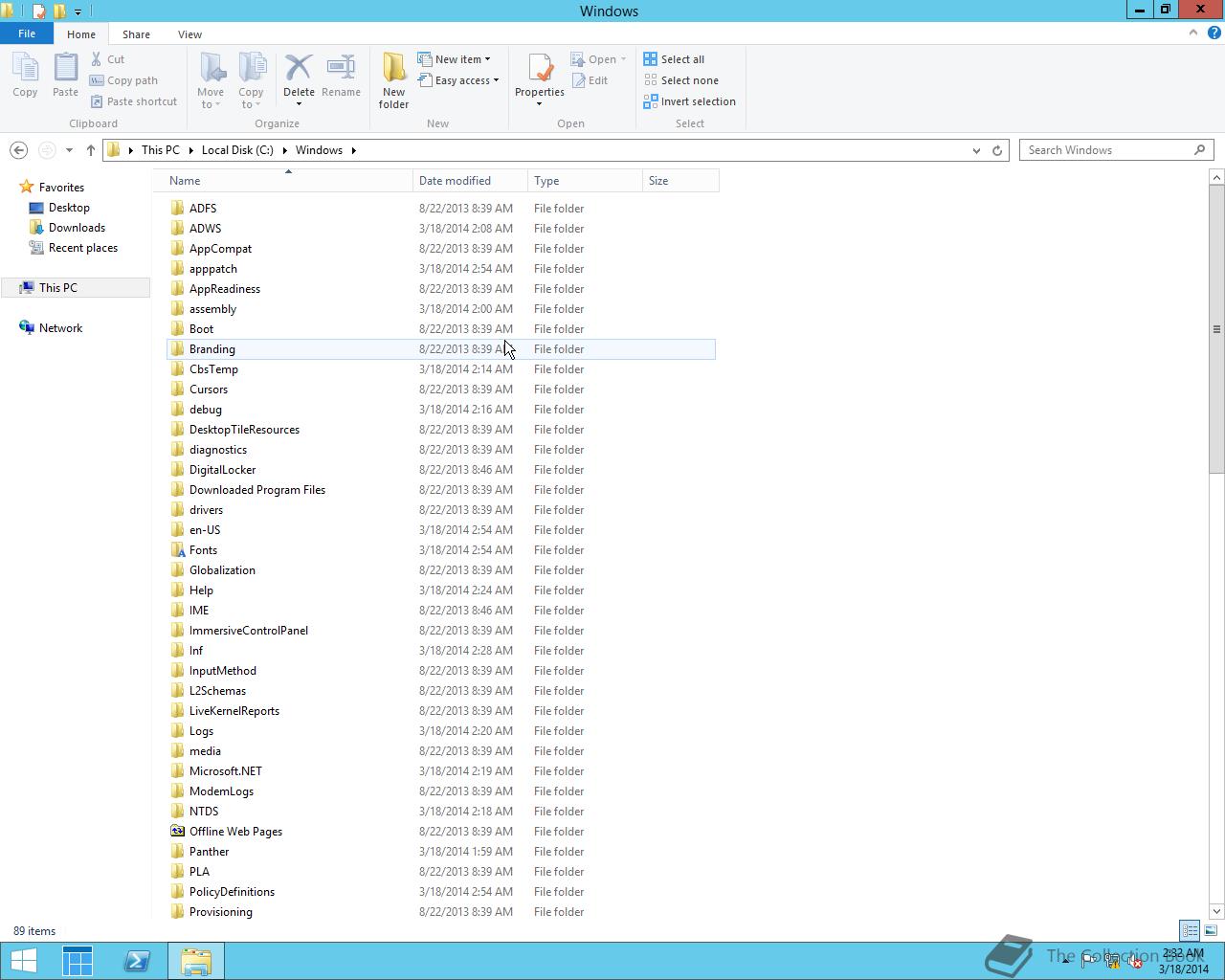
Task: Select the DesktopTileResources folder
Action: point(244,430)
